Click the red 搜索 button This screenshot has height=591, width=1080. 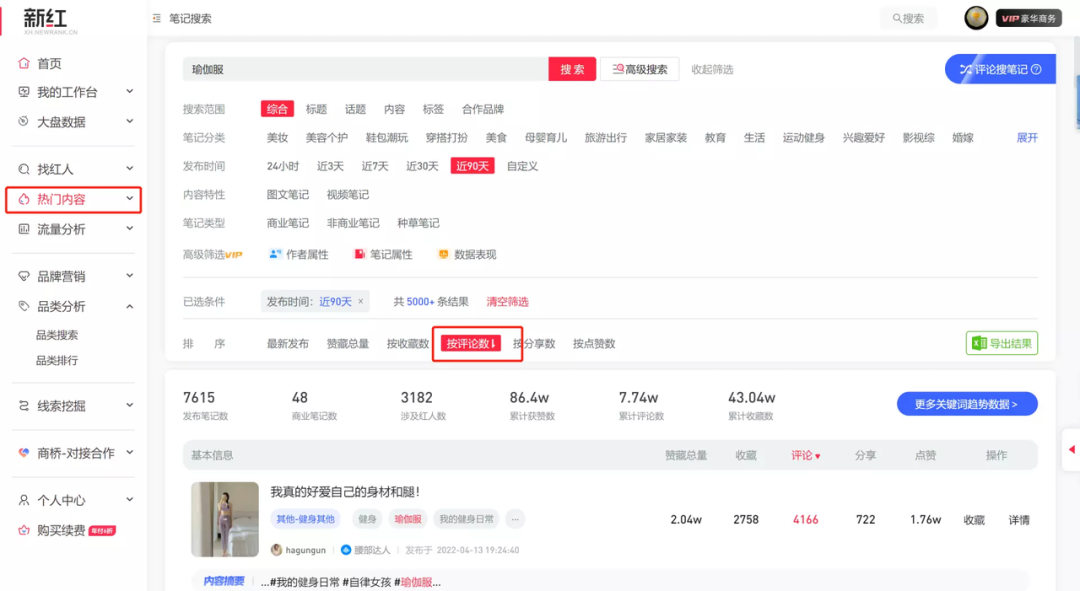[572, 69]
